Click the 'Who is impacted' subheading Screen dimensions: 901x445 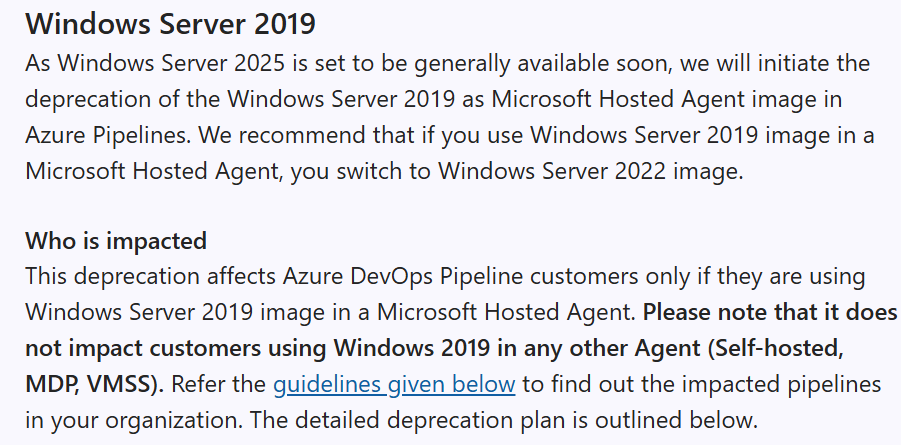(x=116, y=241)
